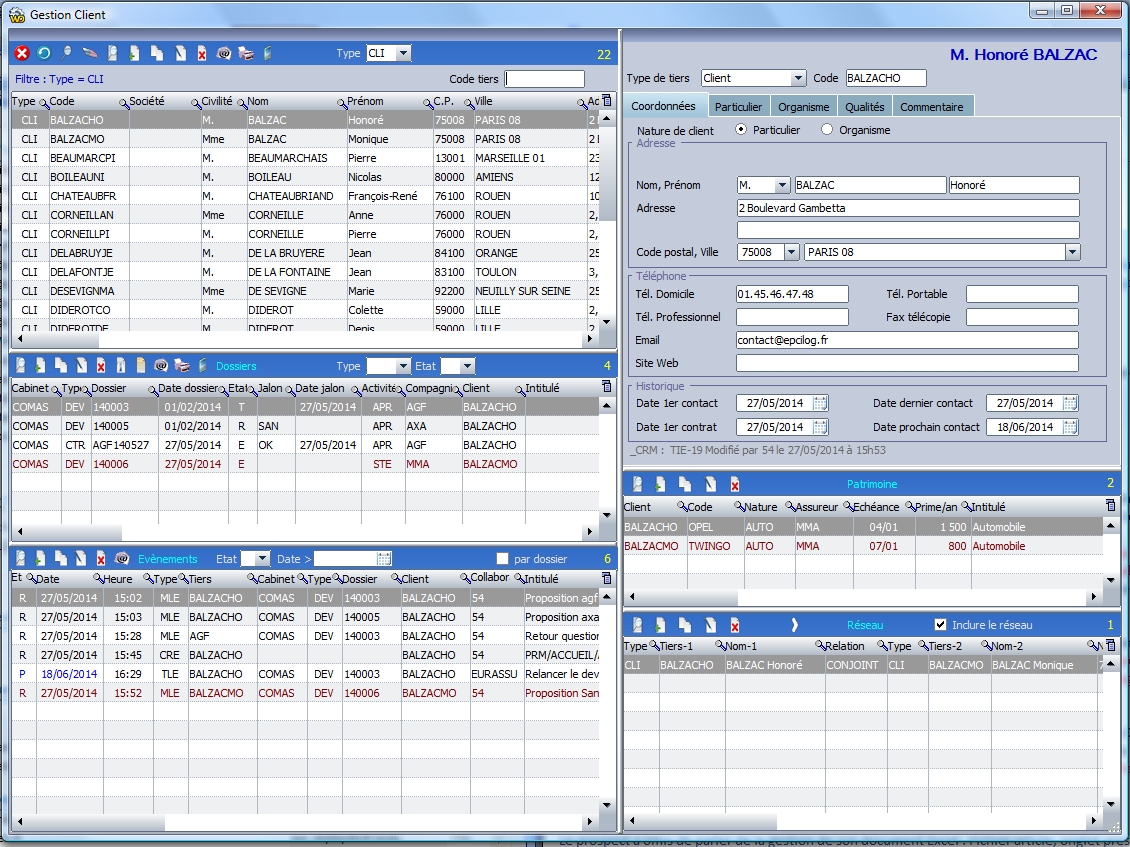Click the blue refresh icon in clients toolbar
This screenshot has width=1130, height=847.
coord(44,53)
